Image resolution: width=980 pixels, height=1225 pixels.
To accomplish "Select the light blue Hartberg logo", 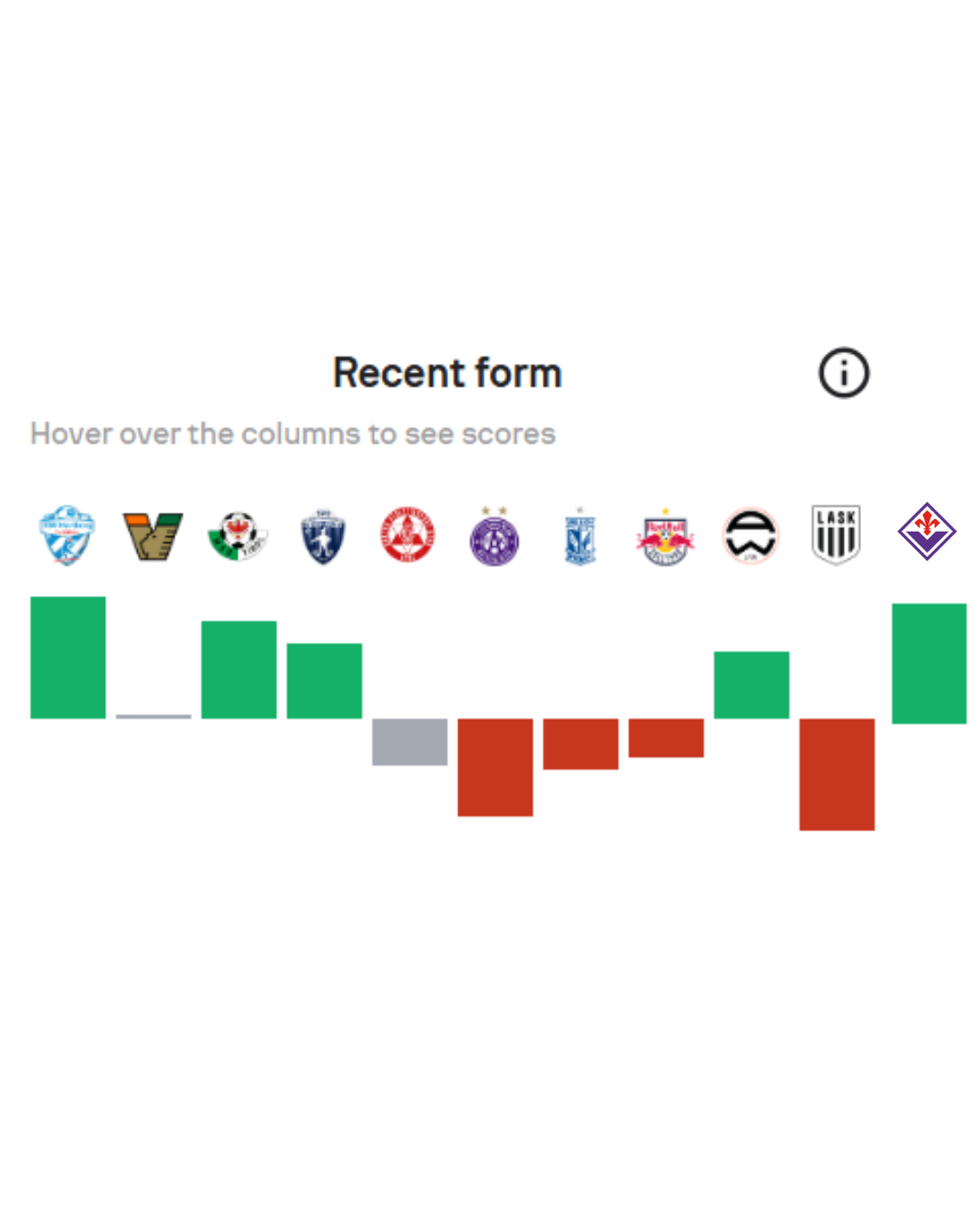I will point(67,535).
